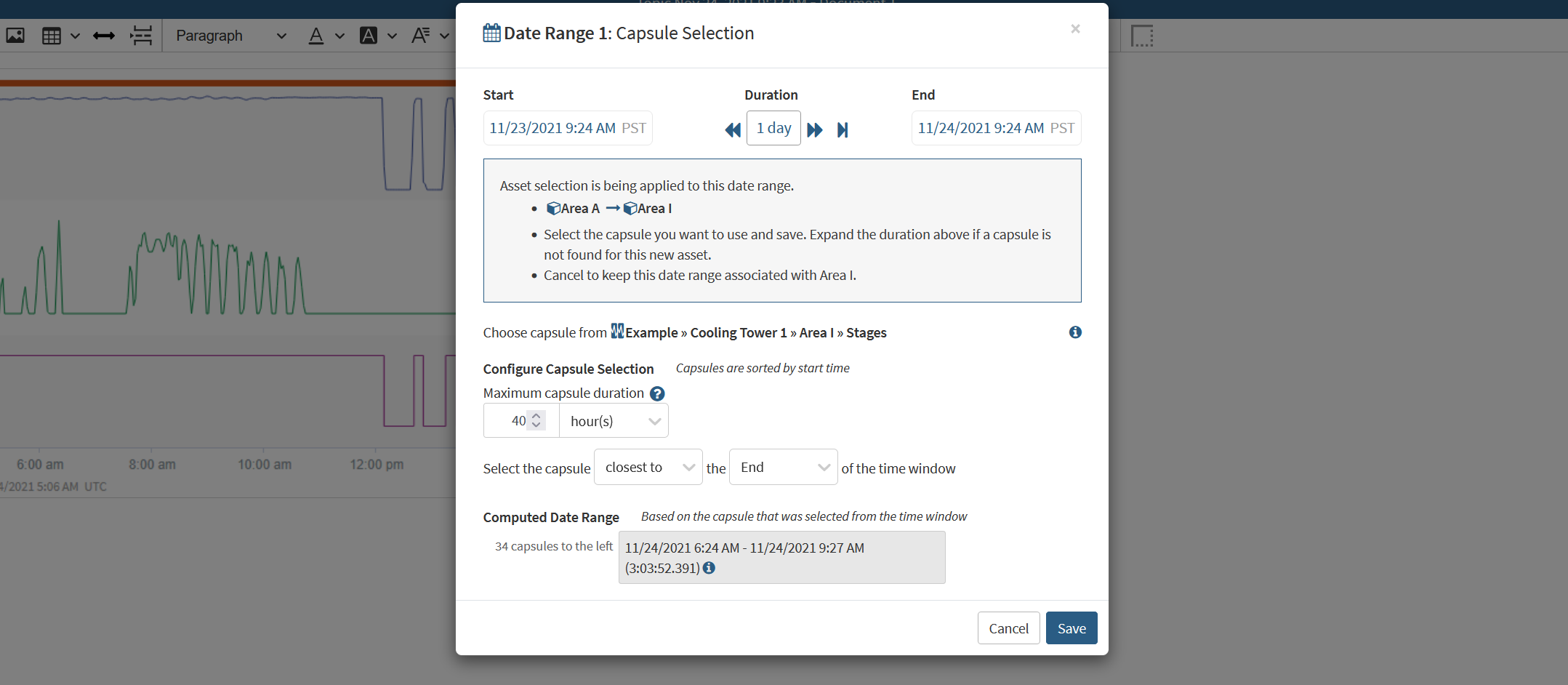Viewport: 1568px width, 685px height.
Task: Save the capsule selection
Action: point(1071,628)
